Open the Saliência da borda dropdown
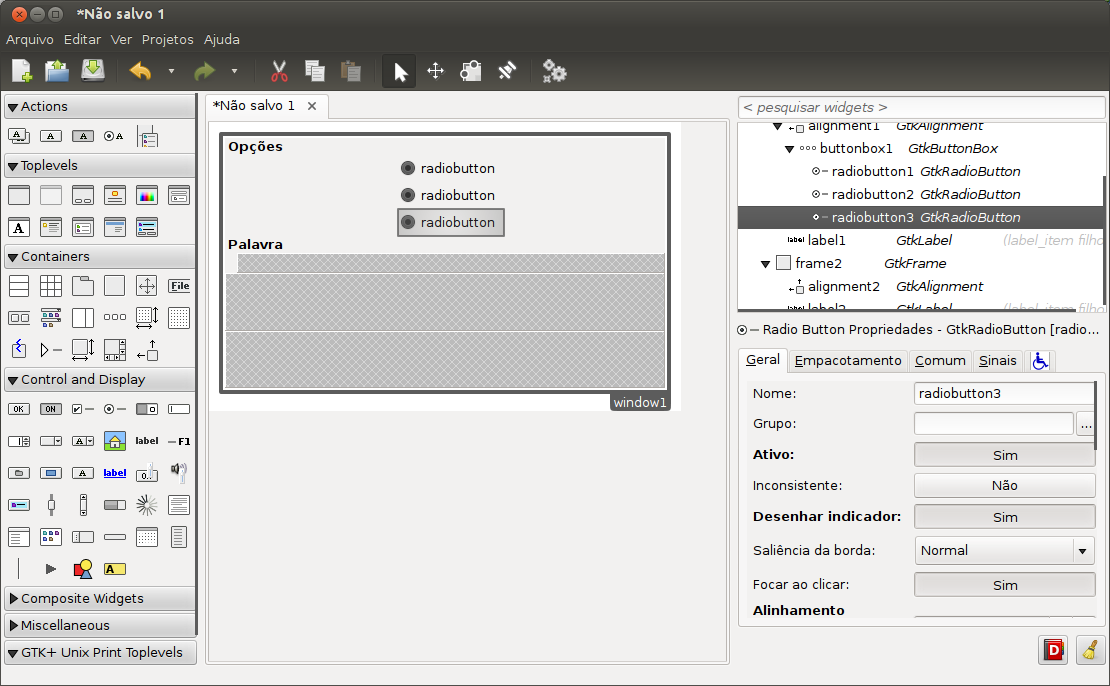Viewport: 1110px width, 686px height. pos(1005,551)
